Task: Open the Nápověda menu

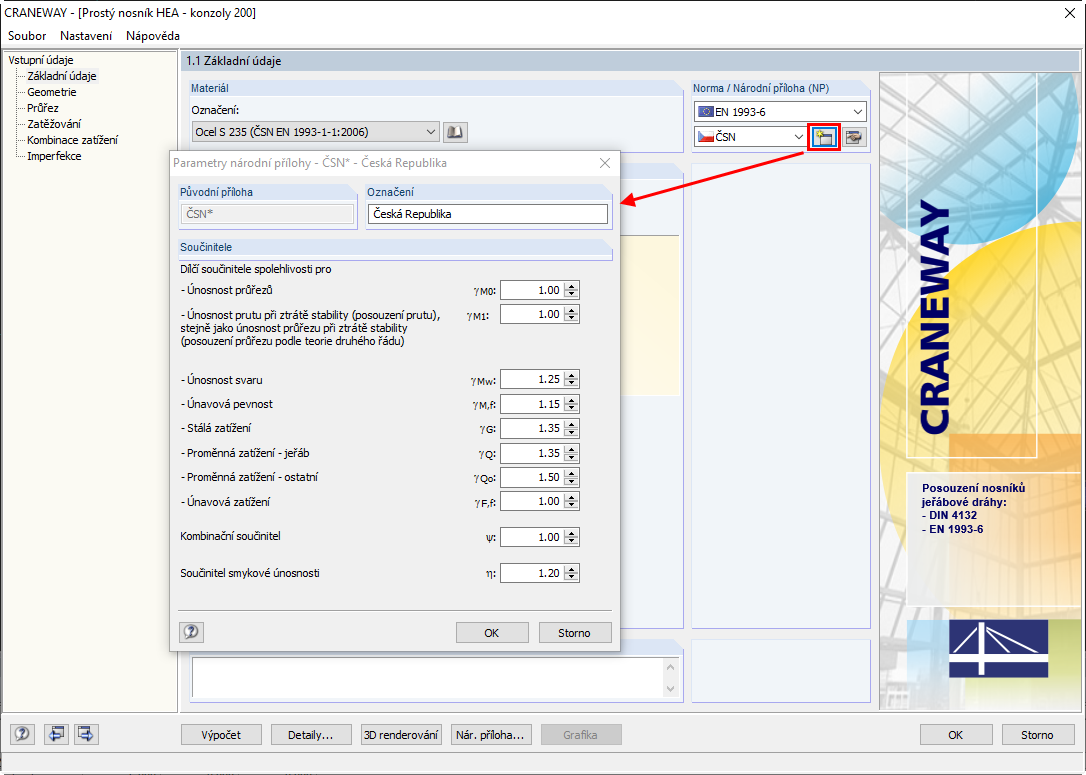Action: (152, 35)
